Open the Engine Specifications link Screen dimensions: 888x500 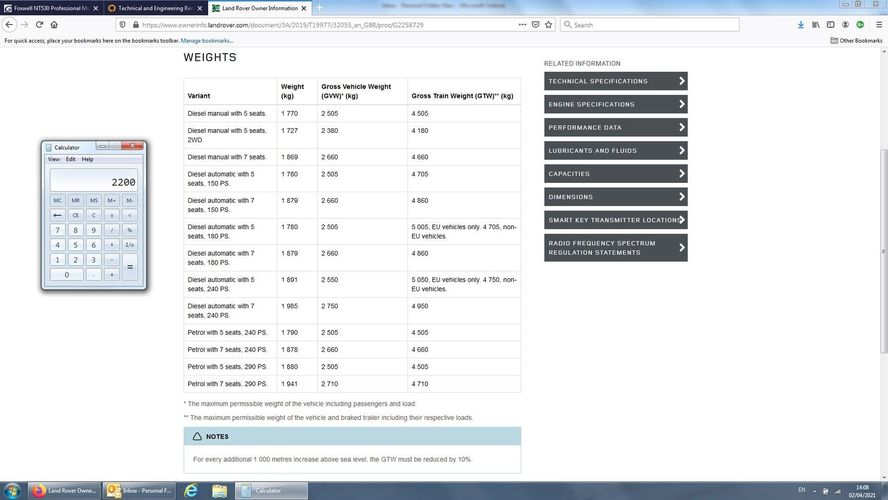pyautogui.click(x=616, y=104)
